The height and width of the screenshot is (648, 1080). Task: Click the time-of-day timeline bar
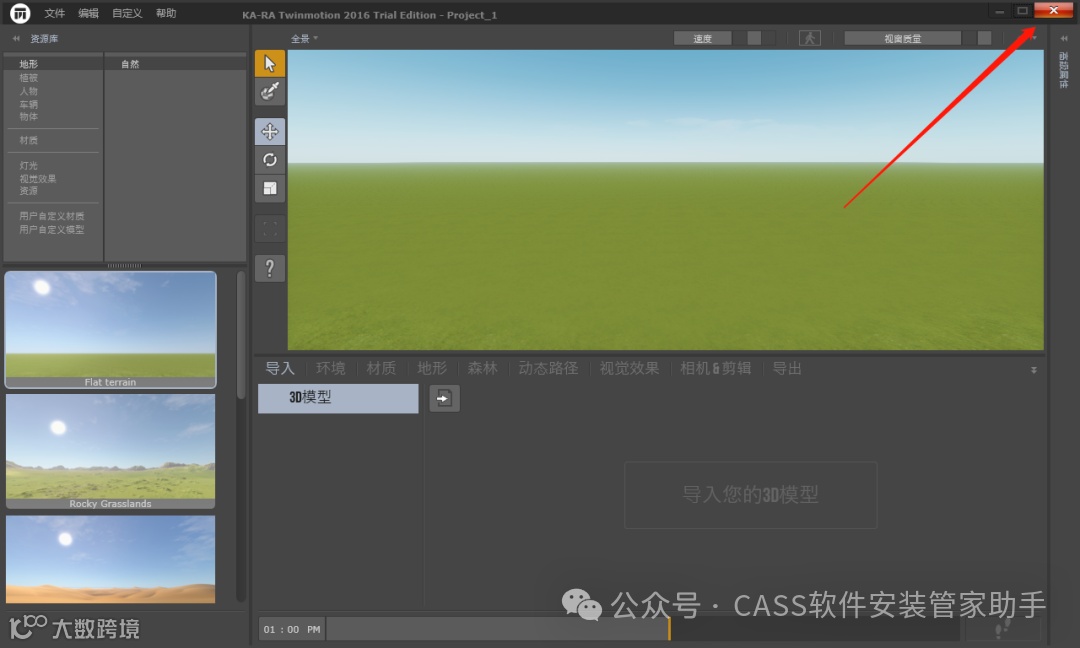pos(643,629)
